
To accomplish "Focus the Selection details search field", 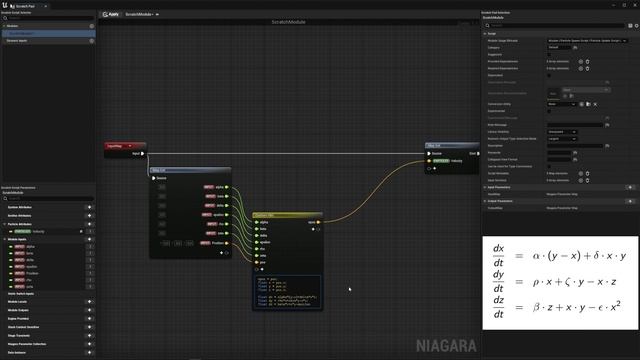I will [x=555, y=25].
